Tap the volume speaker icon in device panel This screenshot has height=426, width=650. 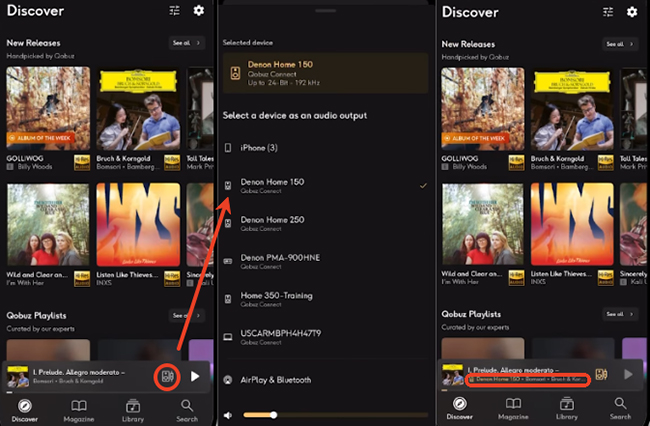pos(228,415)
